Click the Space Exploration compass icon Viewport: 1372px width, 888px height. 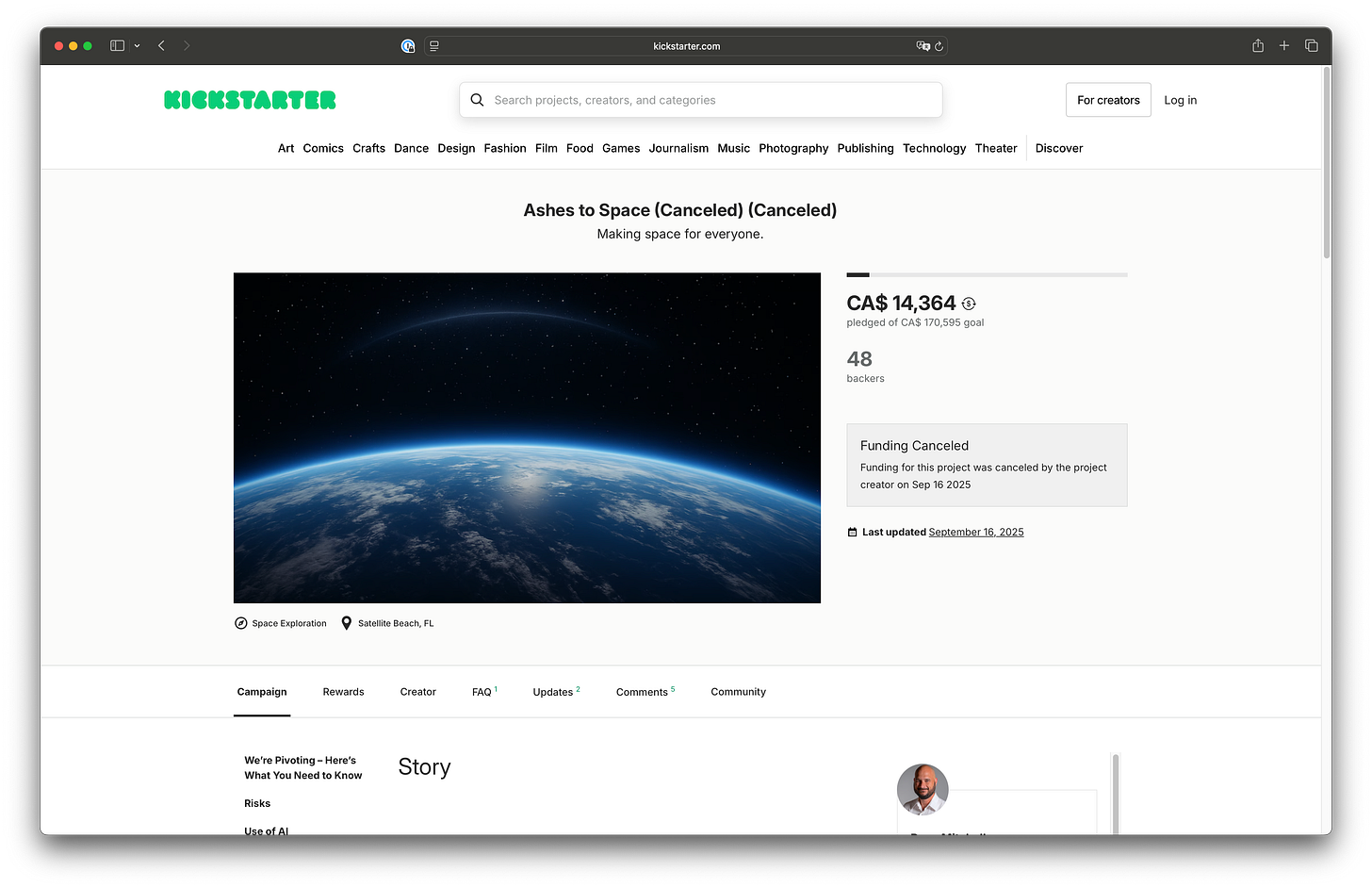(x=241, y=623)
